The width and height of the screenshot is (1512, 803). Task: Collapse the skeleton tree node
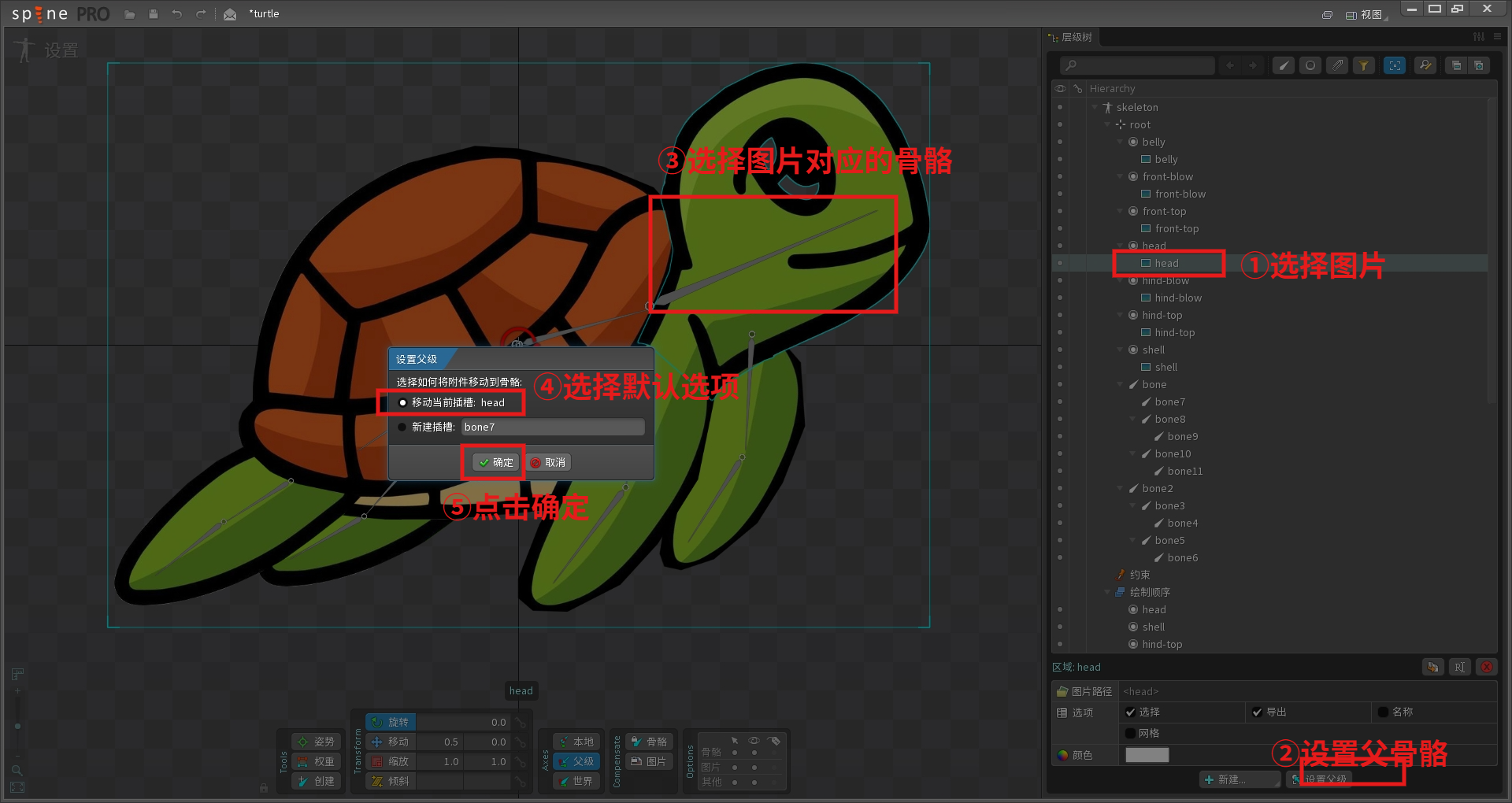click(x=1095, y=107)
